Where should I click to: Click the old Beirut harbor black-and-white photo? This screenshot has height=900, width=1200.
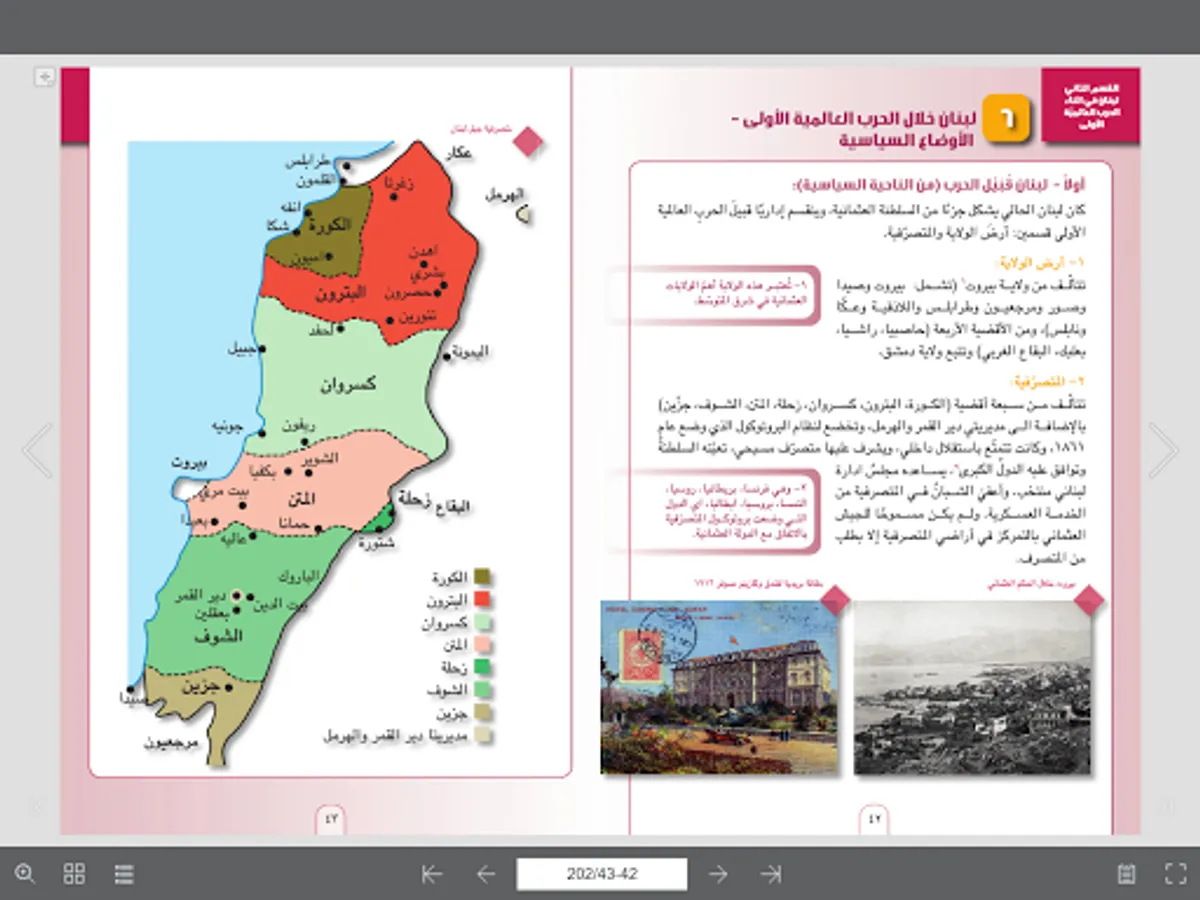[972, 687]
